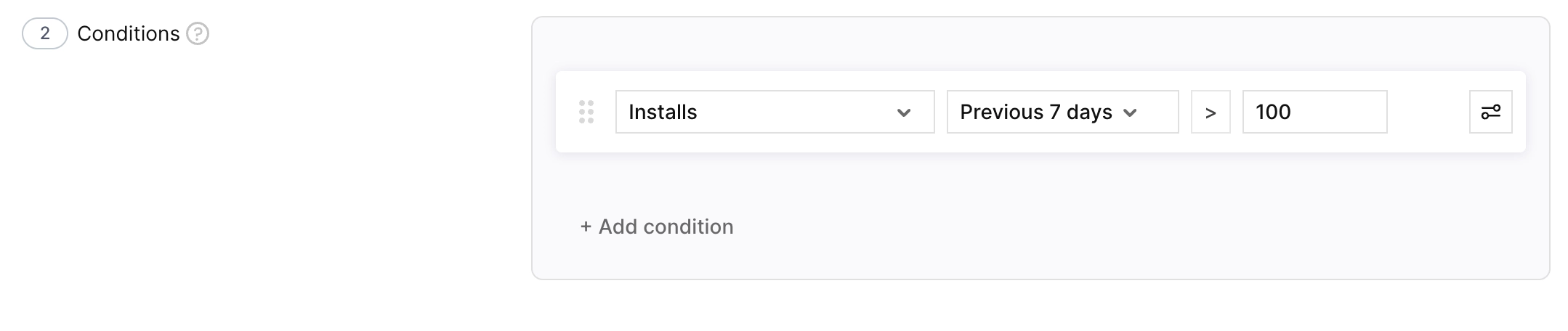Expand the Previous 7 days time range

click(1062, 112)
